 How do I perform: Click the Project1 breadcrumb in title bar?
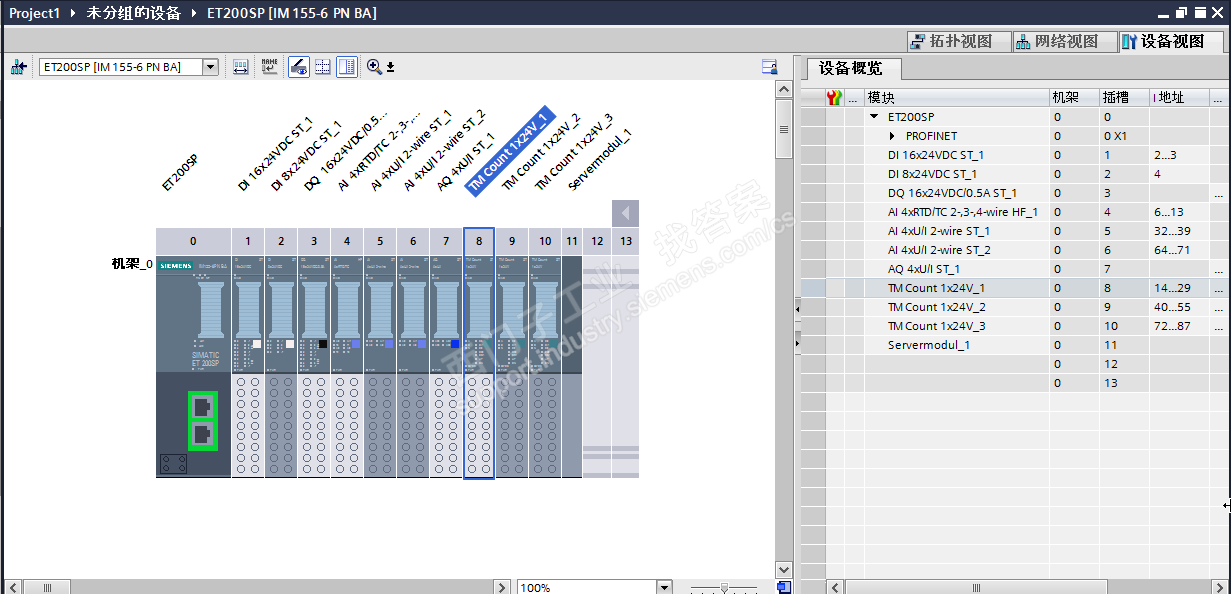tap(34, 13)
